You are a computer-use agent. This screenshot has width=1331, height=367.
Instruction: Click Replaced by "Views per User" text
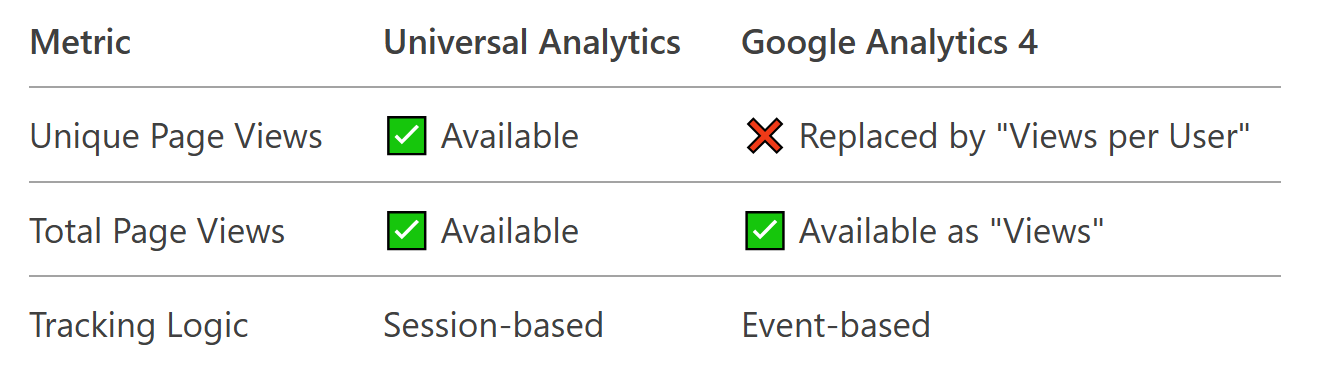(1025, 137)
